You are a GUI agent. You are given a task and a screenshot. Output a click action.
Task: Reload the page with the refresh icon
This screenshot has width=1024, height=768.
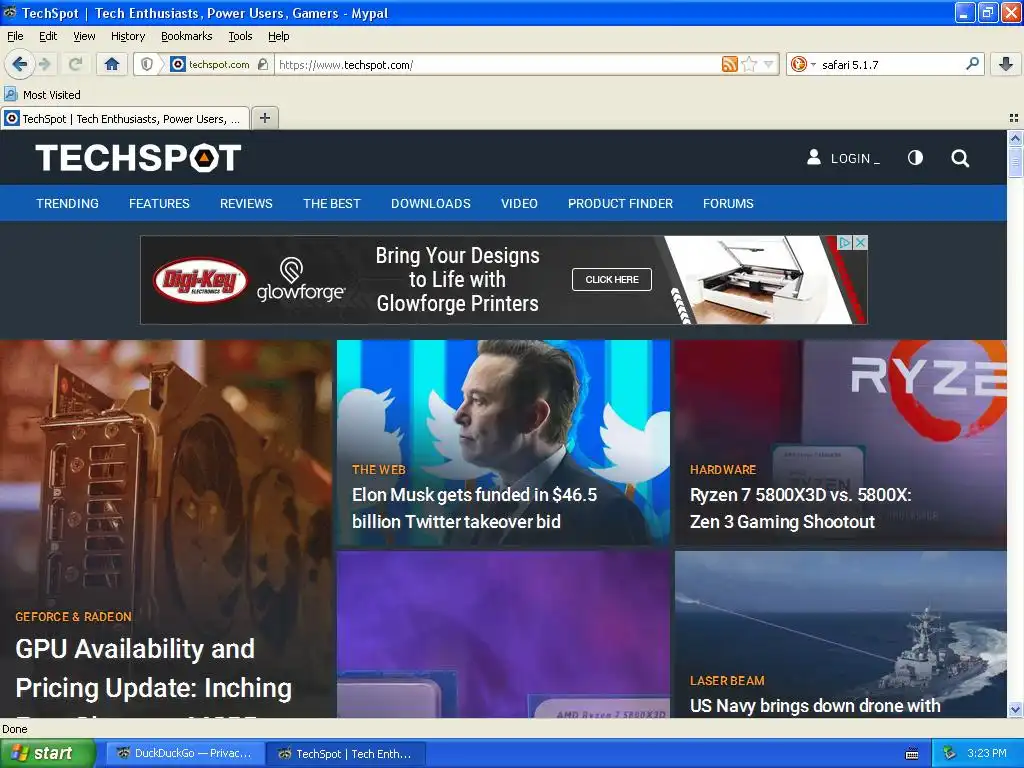75,64
